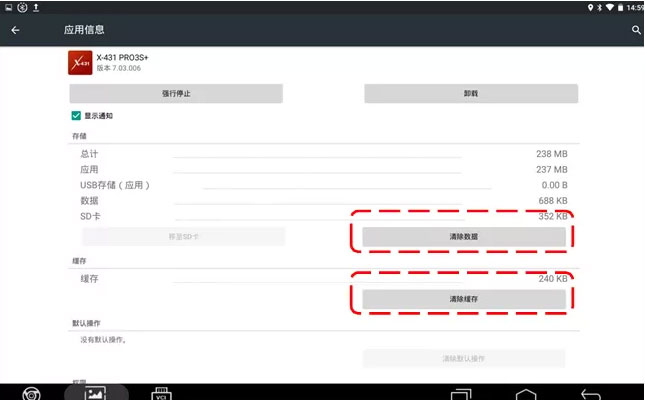
Task: Click the 数据 storage row label
Action: click(89, 201)
